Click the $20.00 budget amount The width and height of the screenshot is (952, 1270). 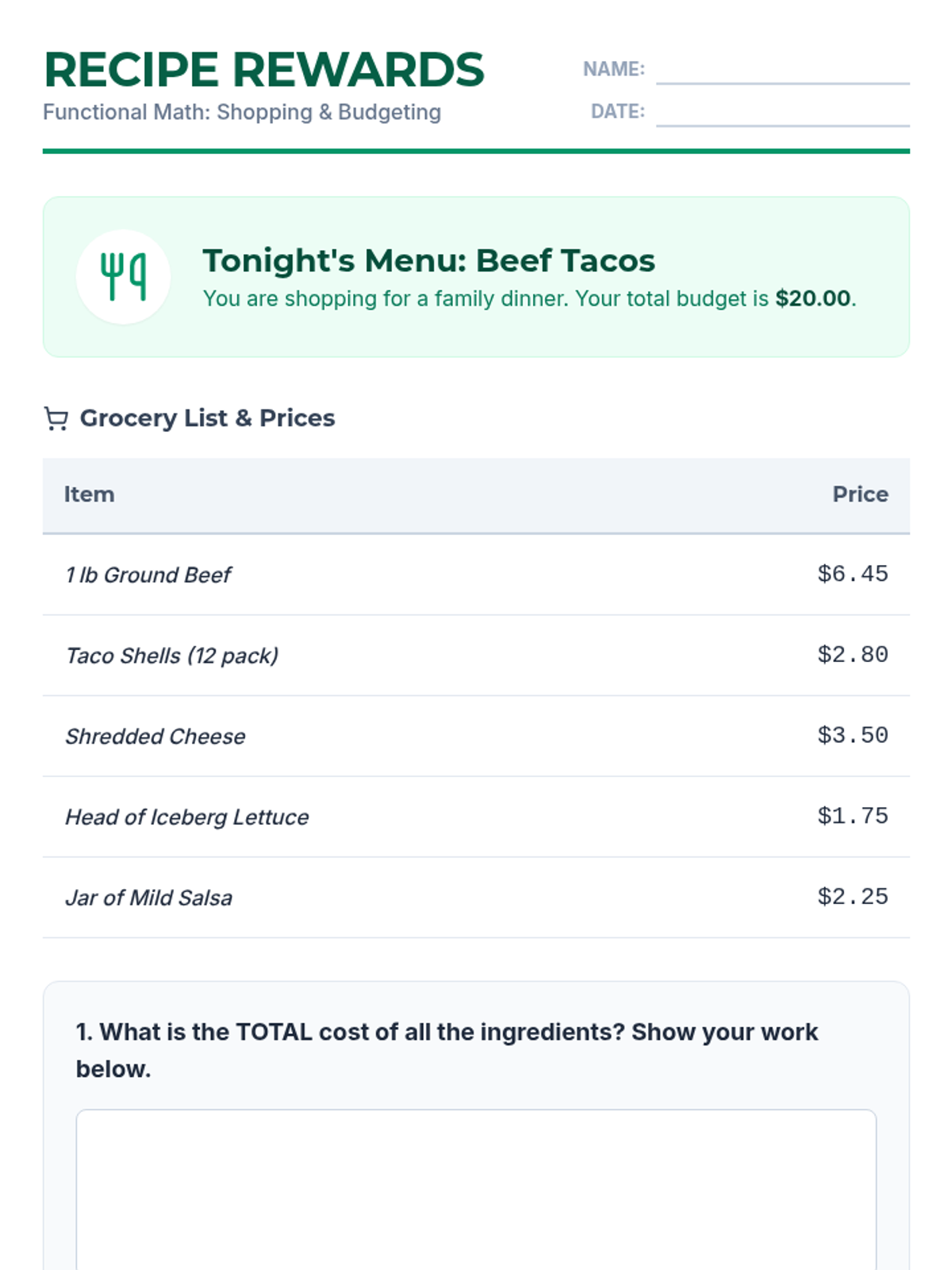(x=812, y=298)
